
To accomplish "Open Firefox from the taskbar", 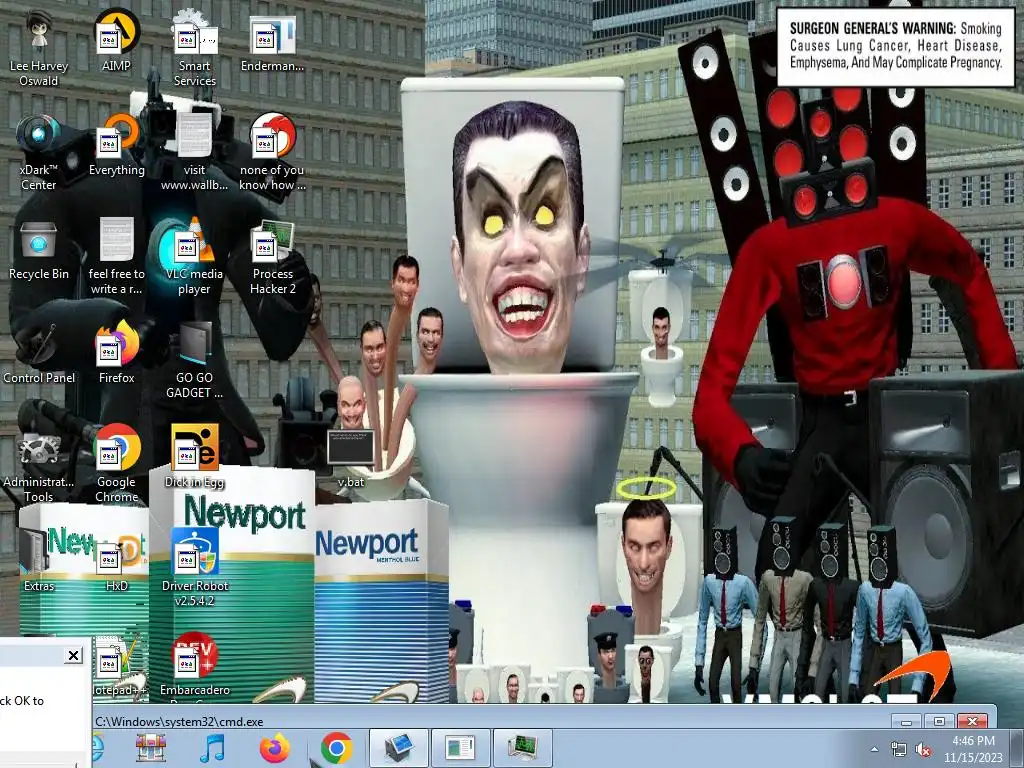I will [x=275, y=748].
